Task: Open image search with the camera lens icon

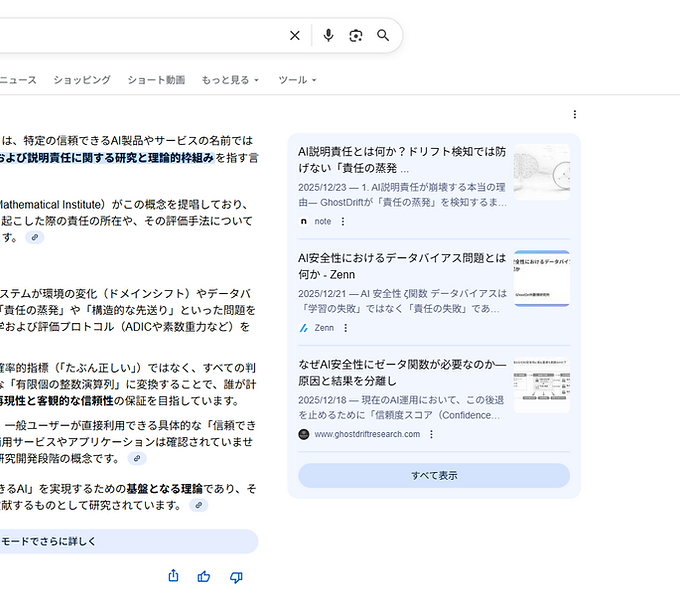Action: point(356,36)
